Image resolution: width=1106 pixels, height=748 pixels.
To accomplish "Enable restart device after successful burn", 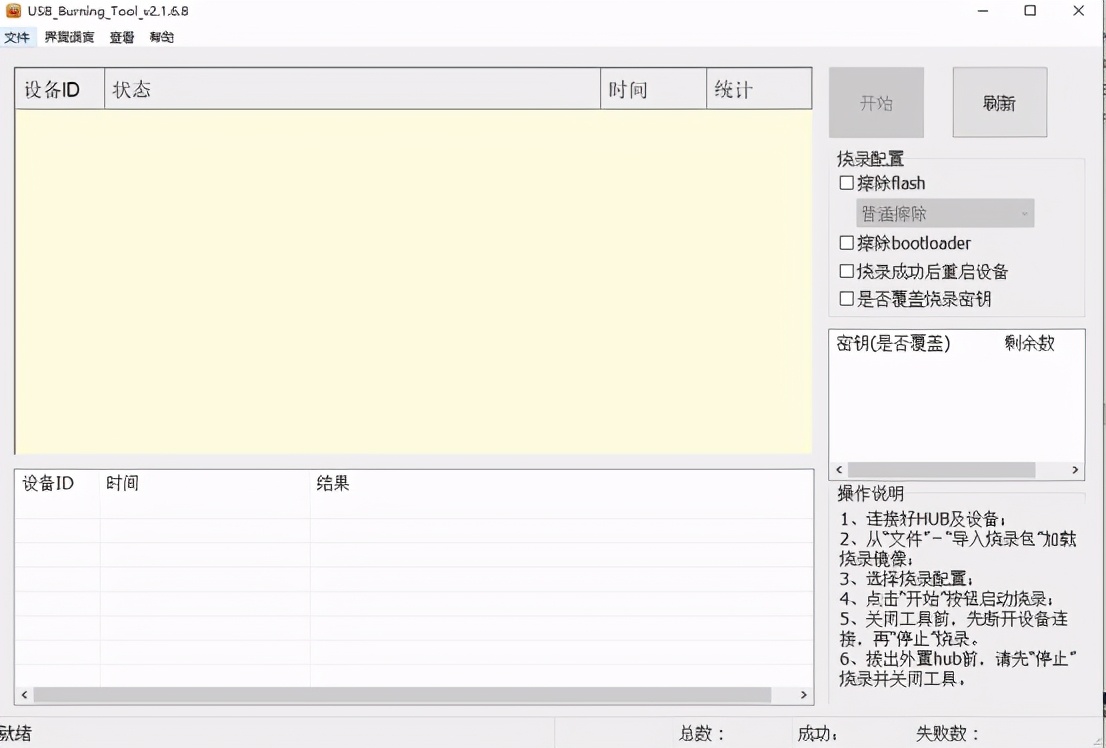I will [x=845, y=271].
